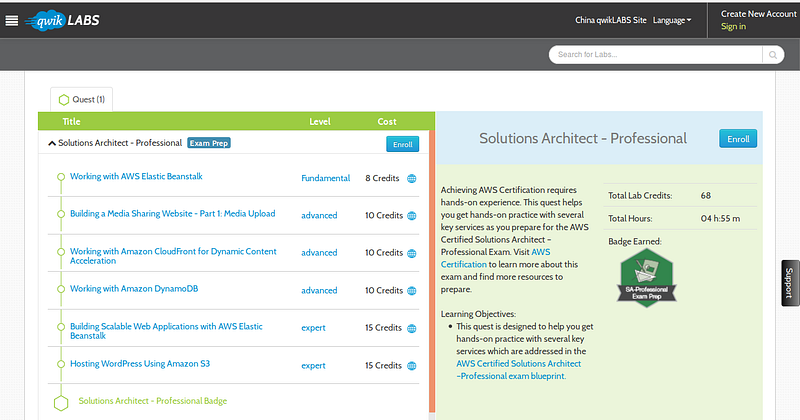800x420 pixels.
Task: Open the China qwikLABS Site link
Action: [611, 20]
